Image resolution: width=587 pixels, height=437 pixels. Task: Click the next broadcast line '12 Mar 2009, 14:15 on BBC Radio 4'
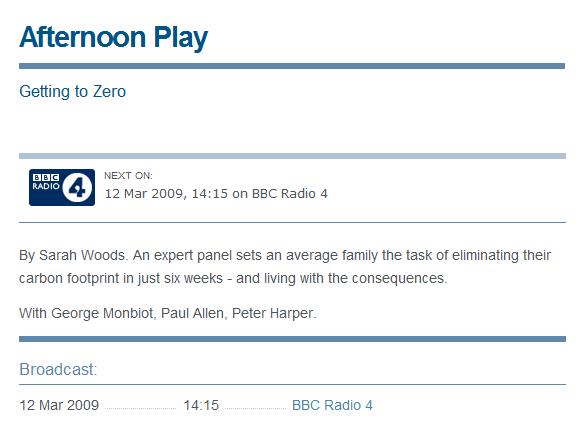(216, 194)
